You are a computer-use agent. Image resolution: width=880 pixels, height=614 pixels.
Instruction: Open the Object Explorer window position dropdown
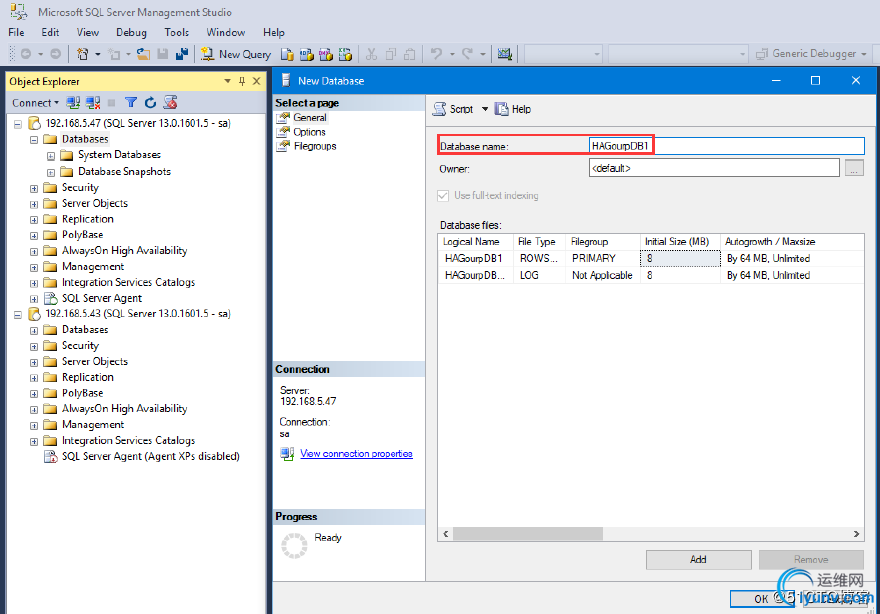(227, 81)
